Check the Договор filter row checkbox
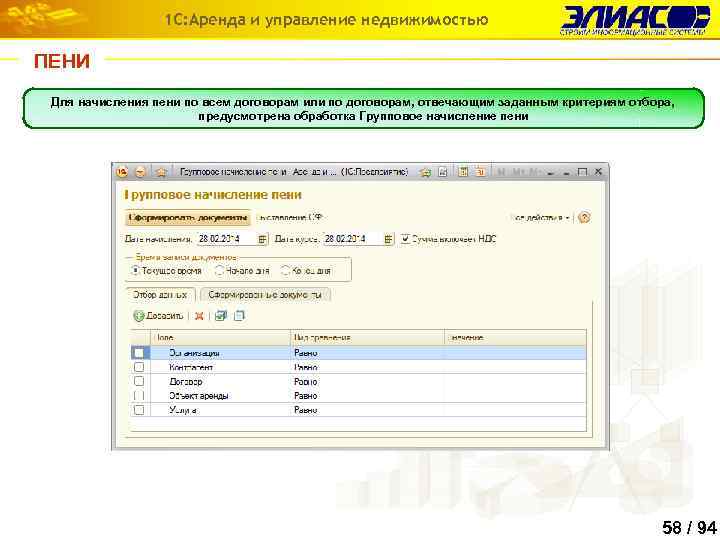720x540 pixels. pyautogui.click(x=139, y=382)
